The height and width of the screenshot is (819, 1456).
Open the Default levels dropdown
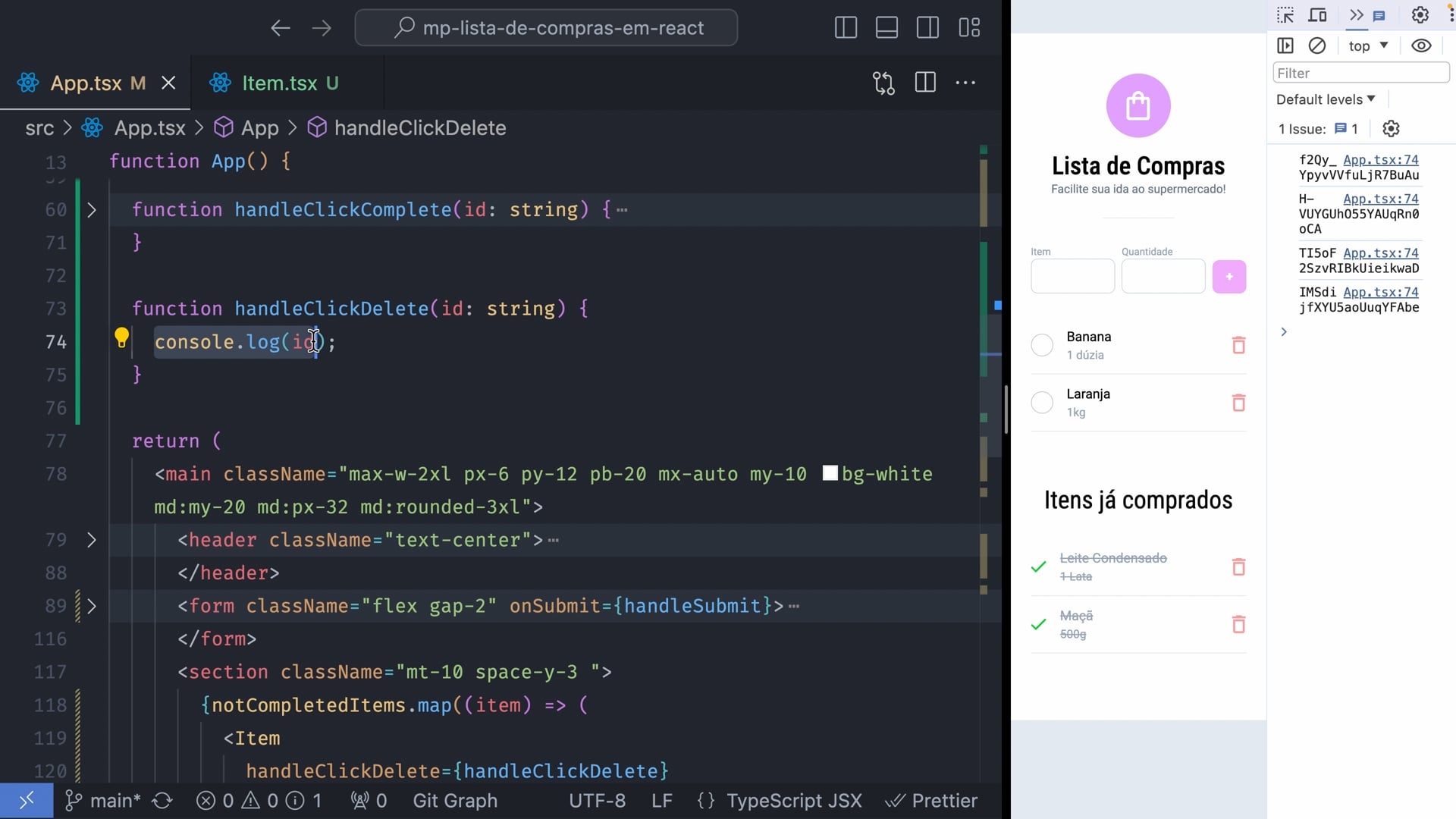(1325, 99)
